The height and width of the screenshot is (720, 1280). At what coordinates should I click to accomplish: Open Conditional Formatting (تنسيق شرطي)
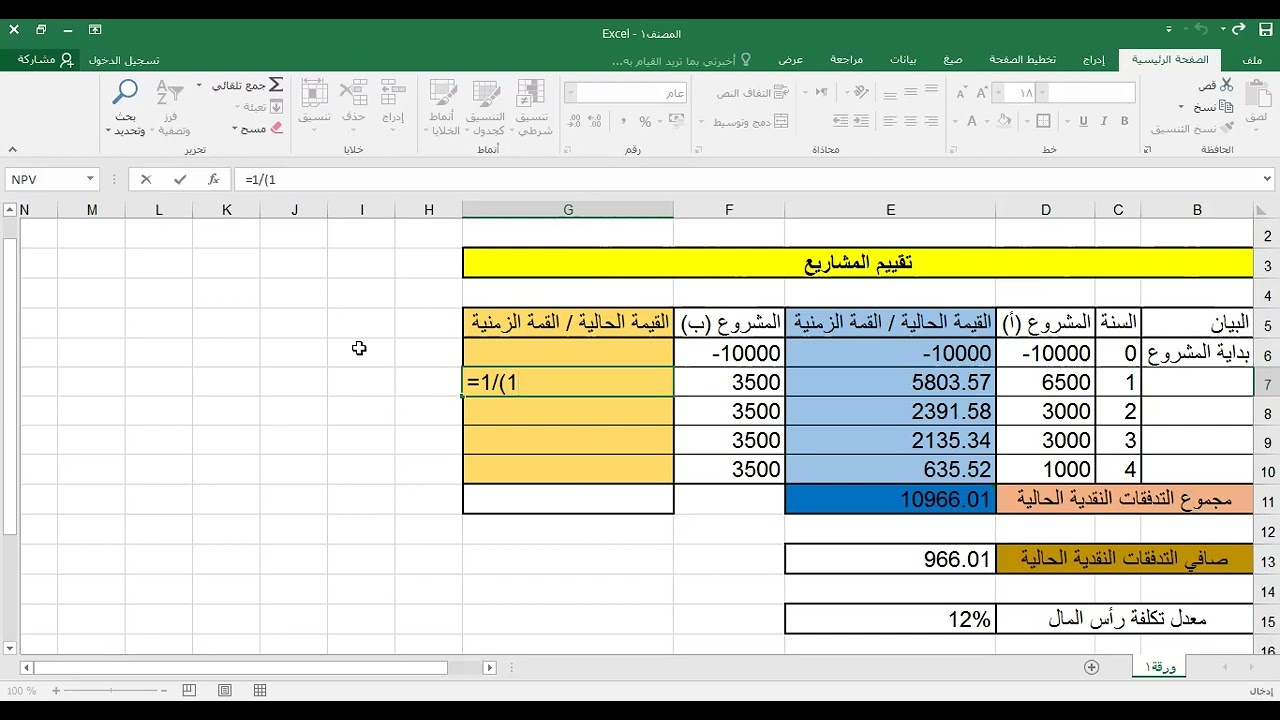[x=534, y=108]
